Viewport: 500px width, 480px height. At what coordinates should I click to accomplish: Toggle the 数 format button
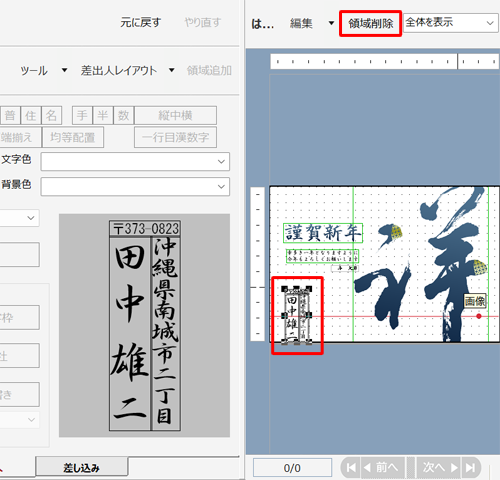[124, 116]
